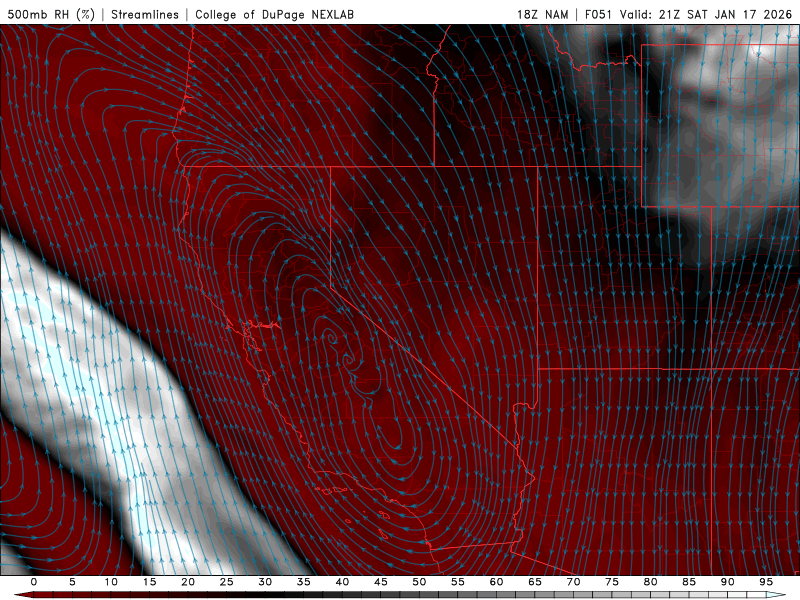Click 'Valid: 21Z SAT JAN 17 2026' text
This screenshot has height=600, width=800.
(706, 14)
